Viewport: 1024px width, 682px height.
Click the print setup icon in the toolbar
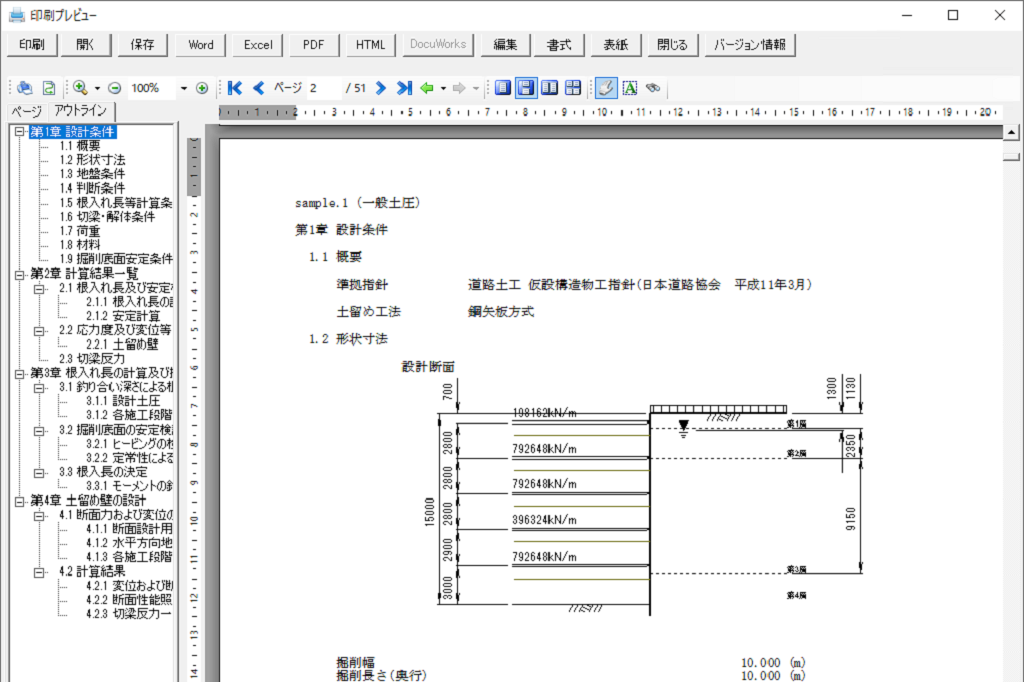[25, 88]
